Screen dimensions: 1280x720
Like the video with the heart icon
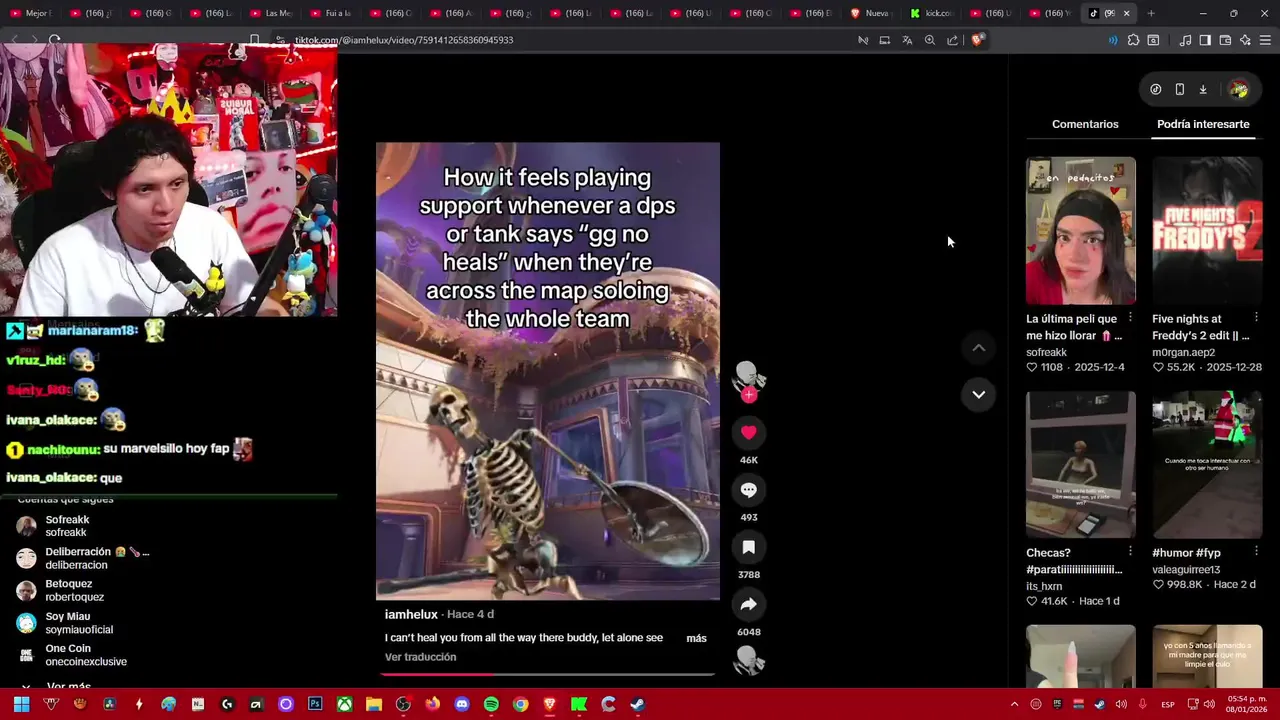click(x=748, y=432)
